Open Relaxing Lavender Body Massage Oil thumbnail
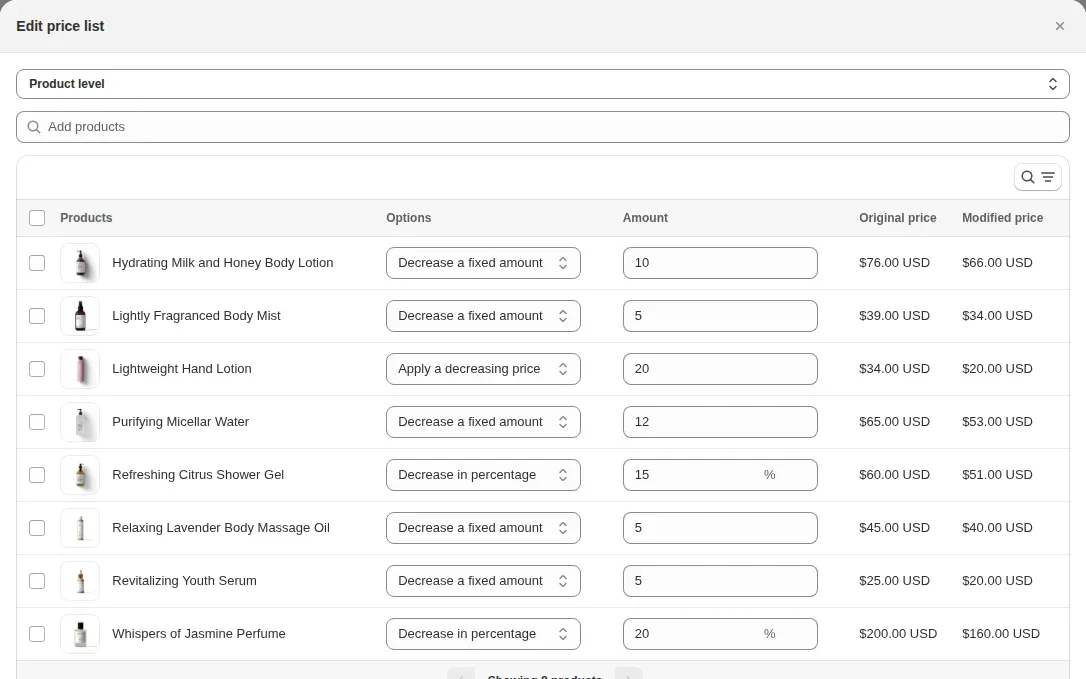 tap(80, 528)
